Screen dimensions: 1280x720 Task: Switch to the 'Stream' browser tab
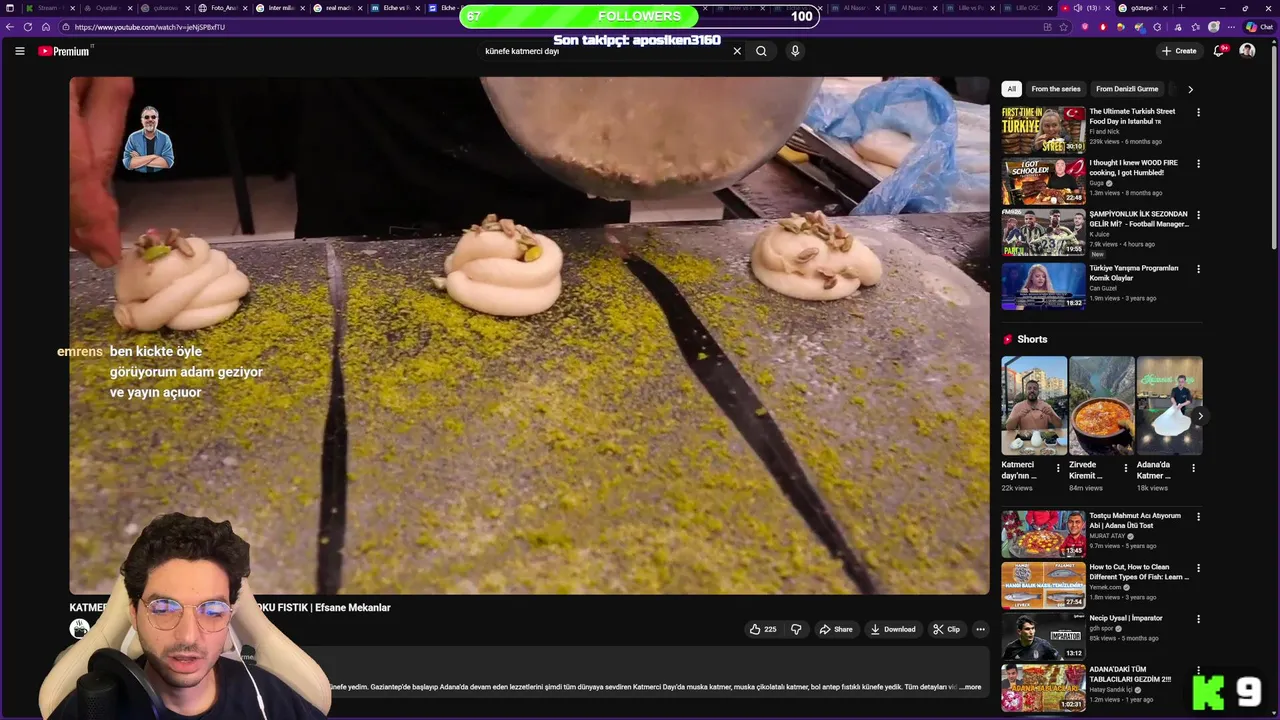tap(48, 8)
